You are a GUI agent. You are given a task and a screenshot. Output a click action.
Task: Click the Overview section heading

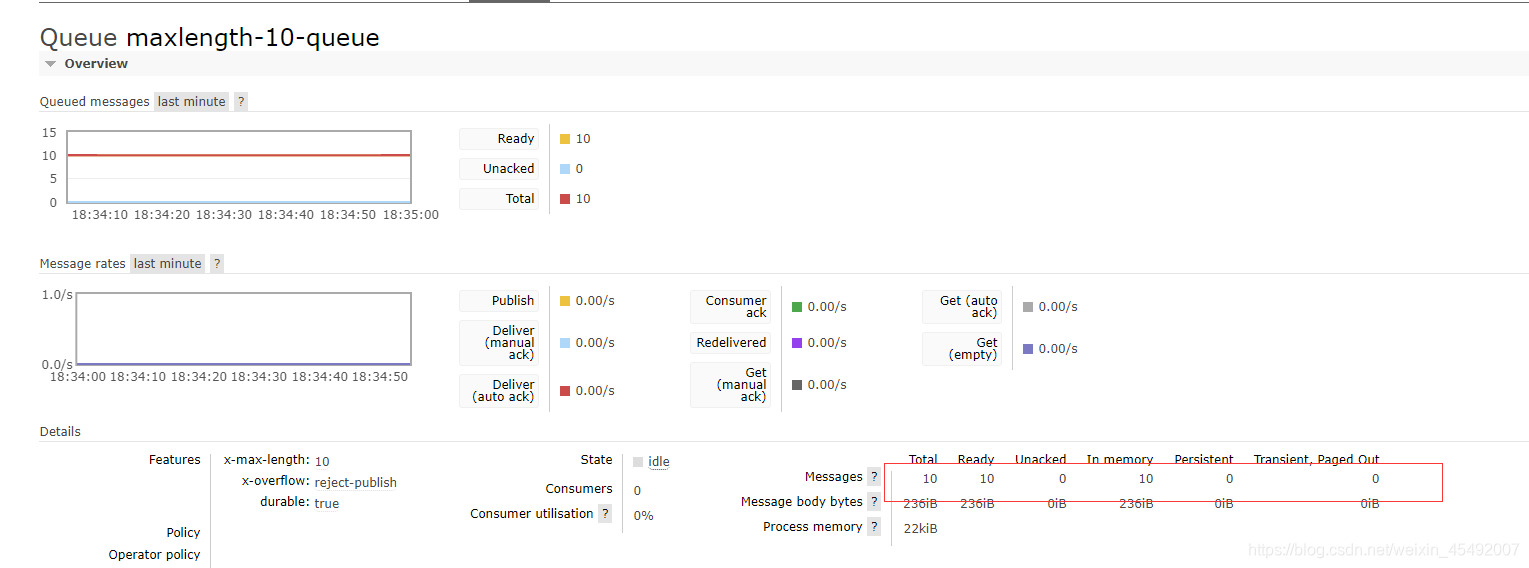click(96, 64)
